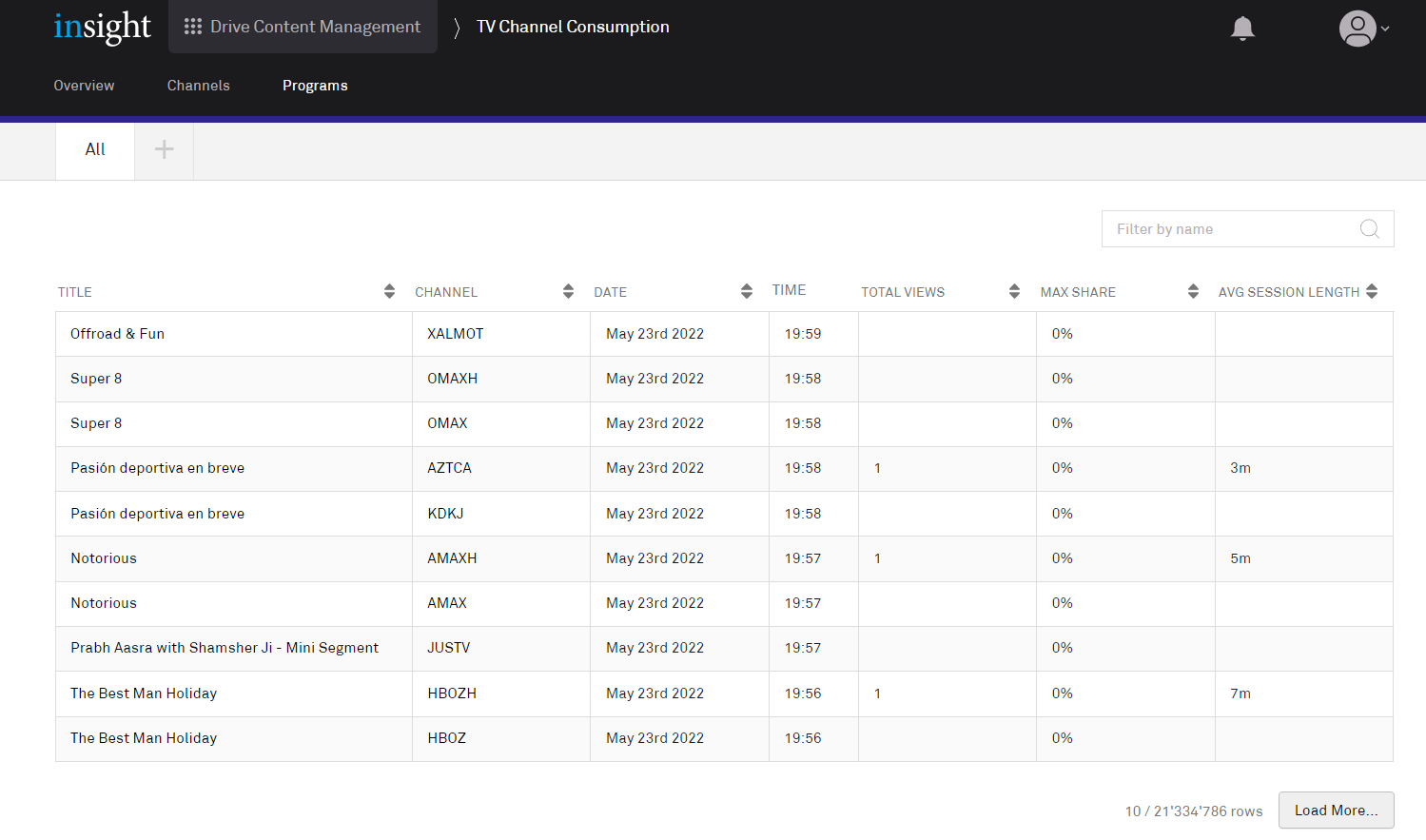
Task: Focus the Filter by name field
Action: [1232, 229]
